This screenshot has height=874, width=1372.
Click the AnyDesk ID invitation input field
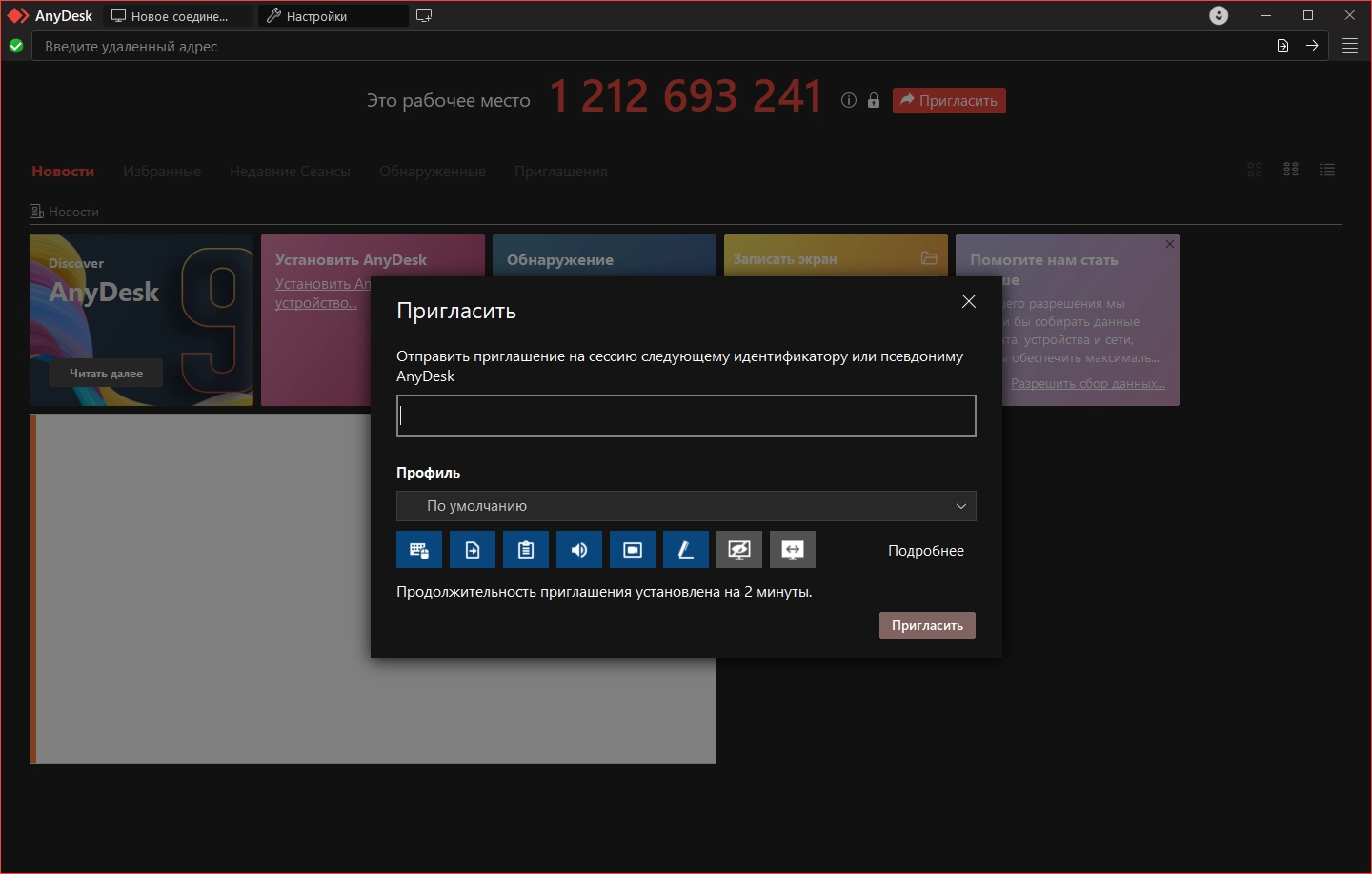pos(686,416)
